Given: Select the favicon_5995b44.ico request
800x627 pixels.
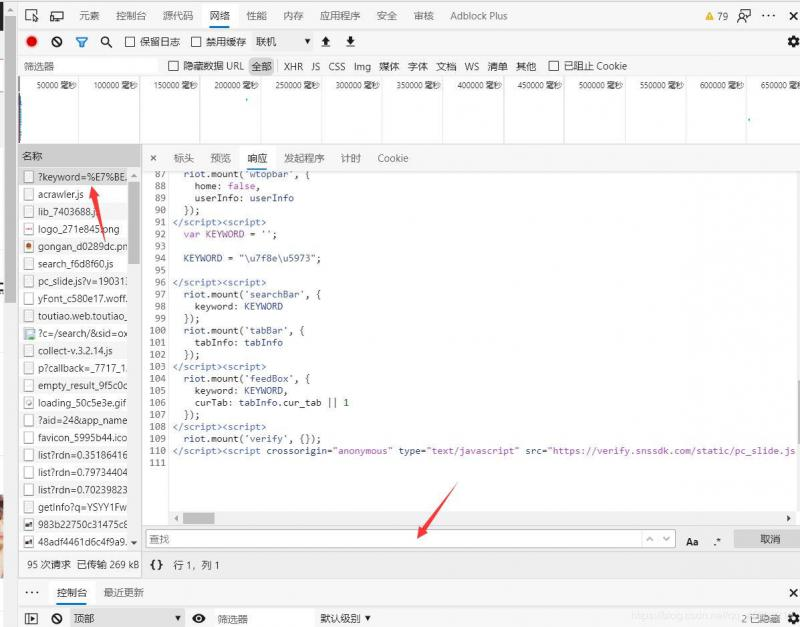Looking at the screenshot, I should coord(74,437).
